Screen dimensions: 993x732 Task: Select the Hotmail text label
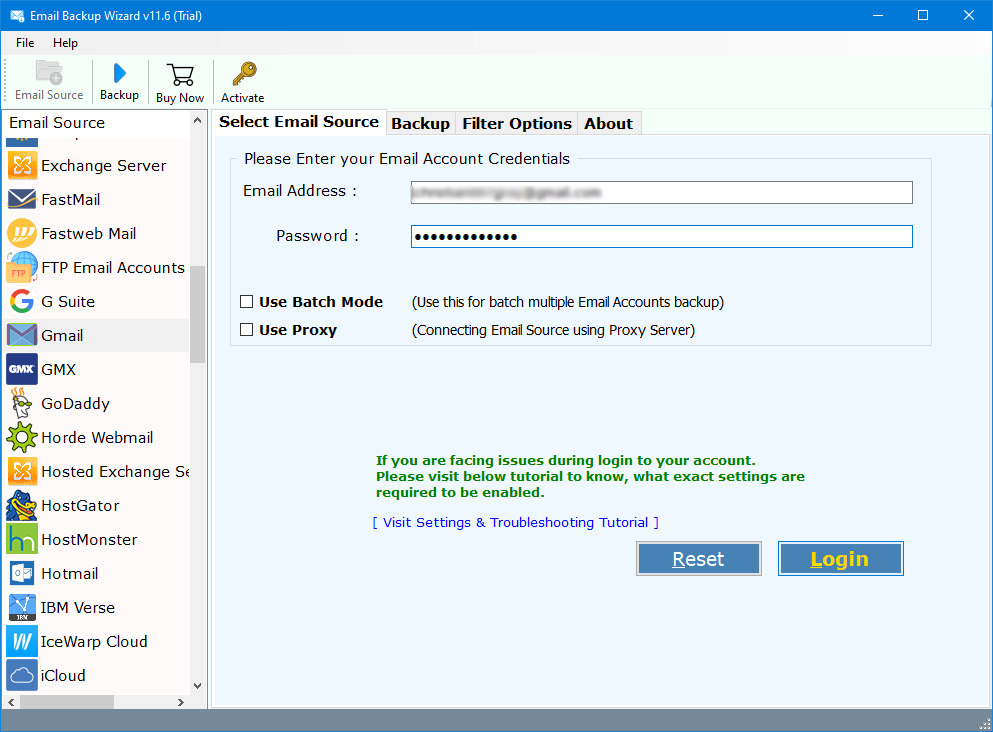coord(70,574)
